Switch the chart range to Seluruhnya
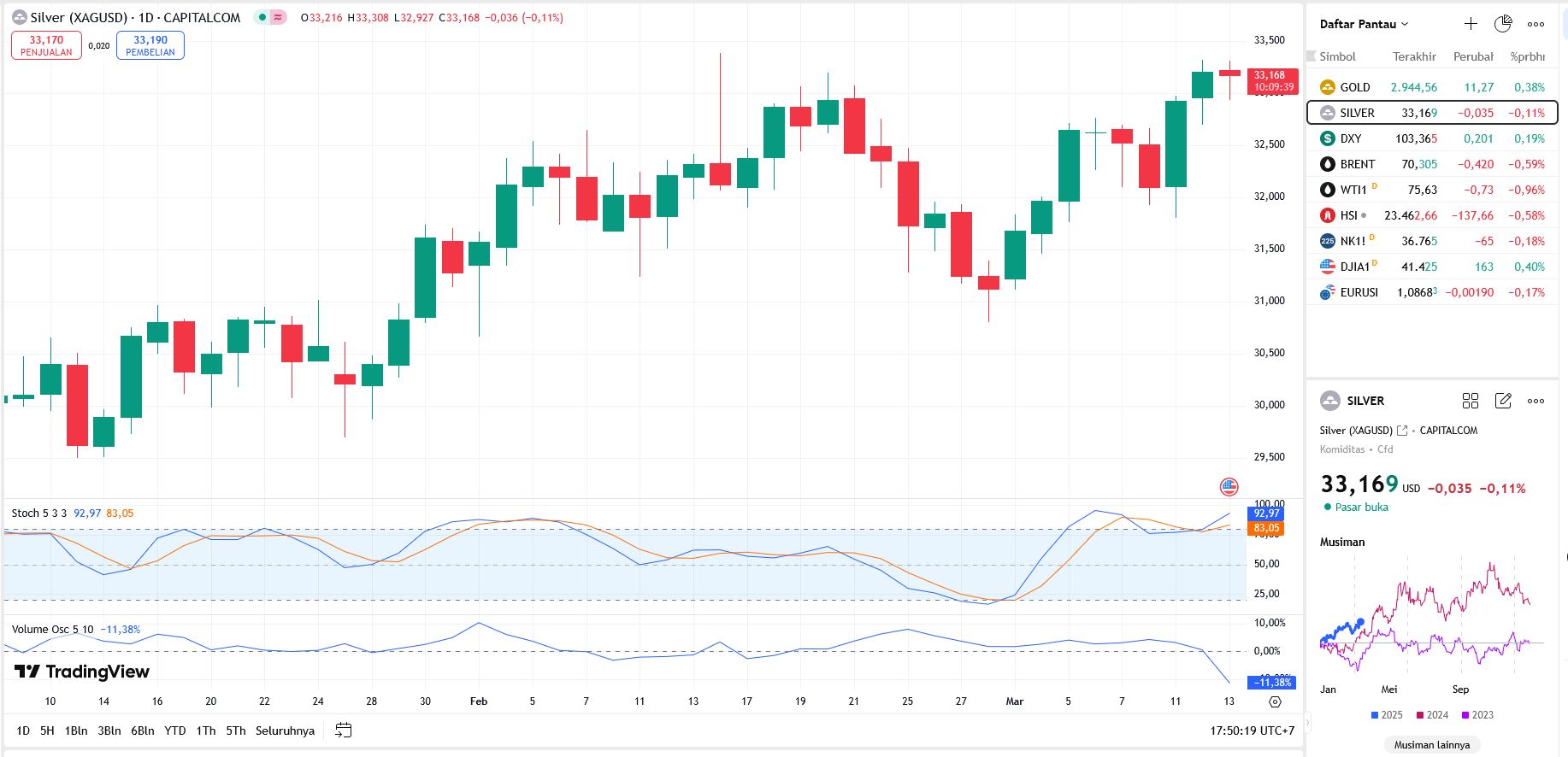Screen dimensions: 1568x757 (285, 731)
